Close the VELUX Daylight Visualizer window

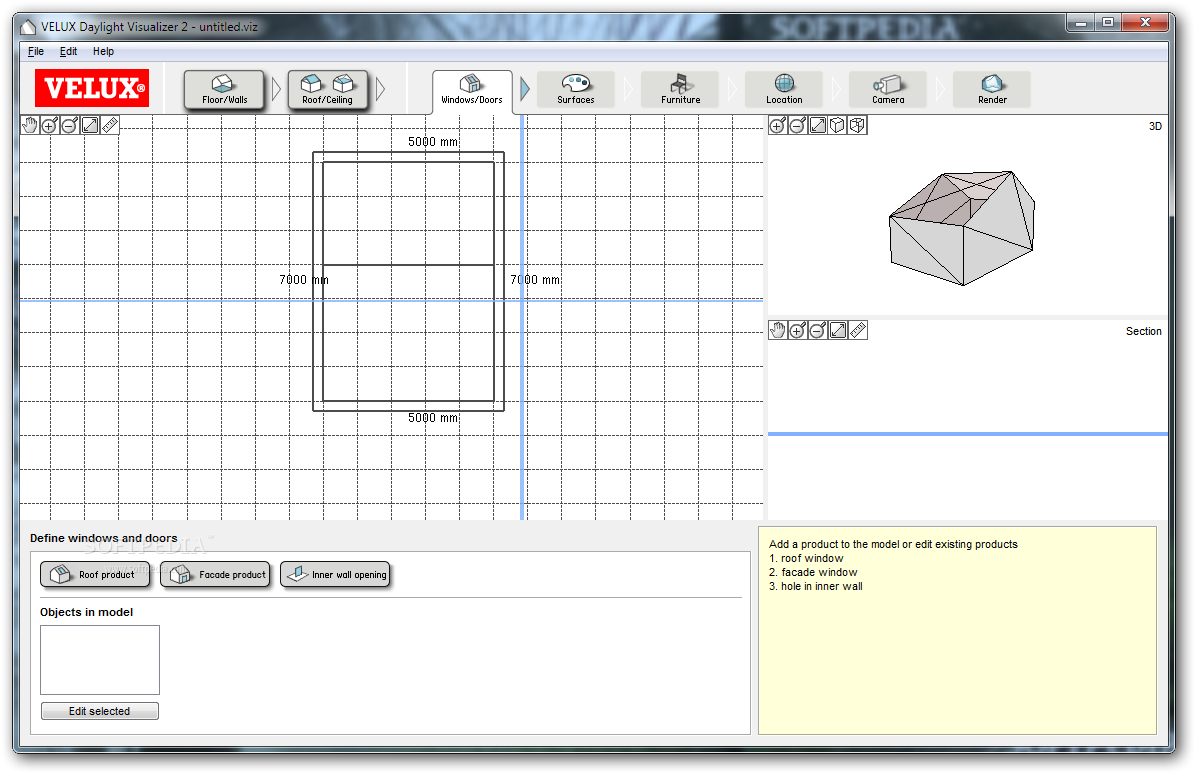point(1146,23)
